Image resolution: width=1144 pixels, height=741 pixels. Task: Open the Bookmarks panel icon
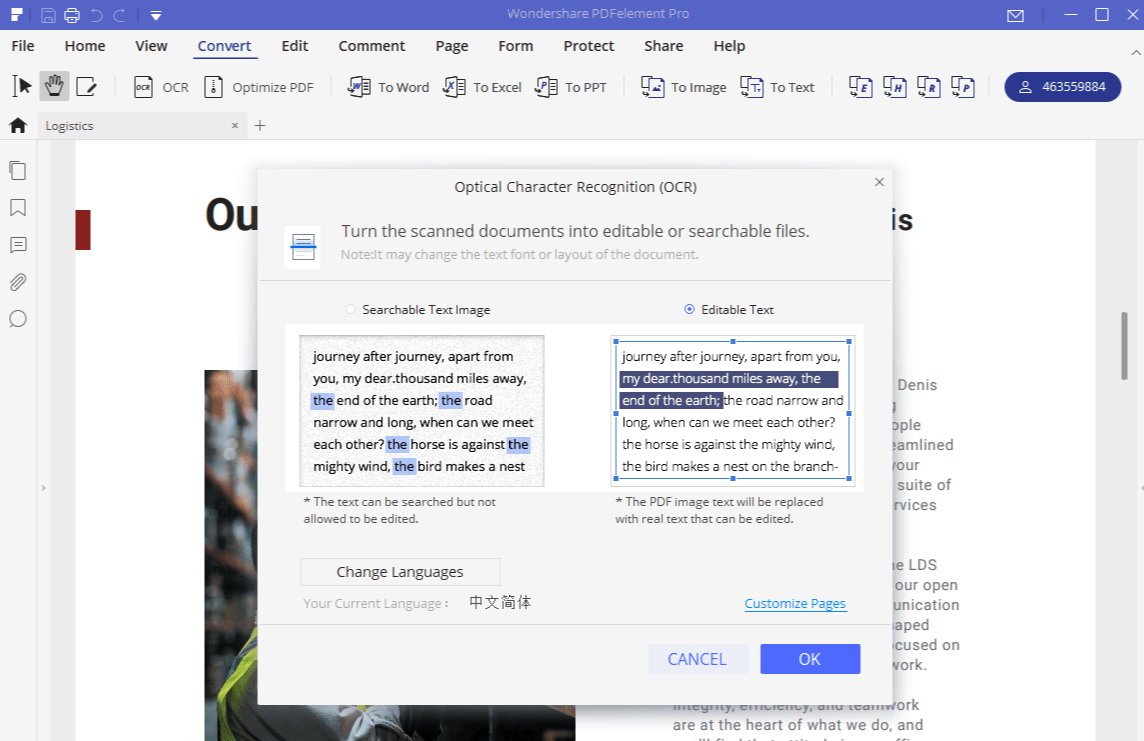[18, 208]
